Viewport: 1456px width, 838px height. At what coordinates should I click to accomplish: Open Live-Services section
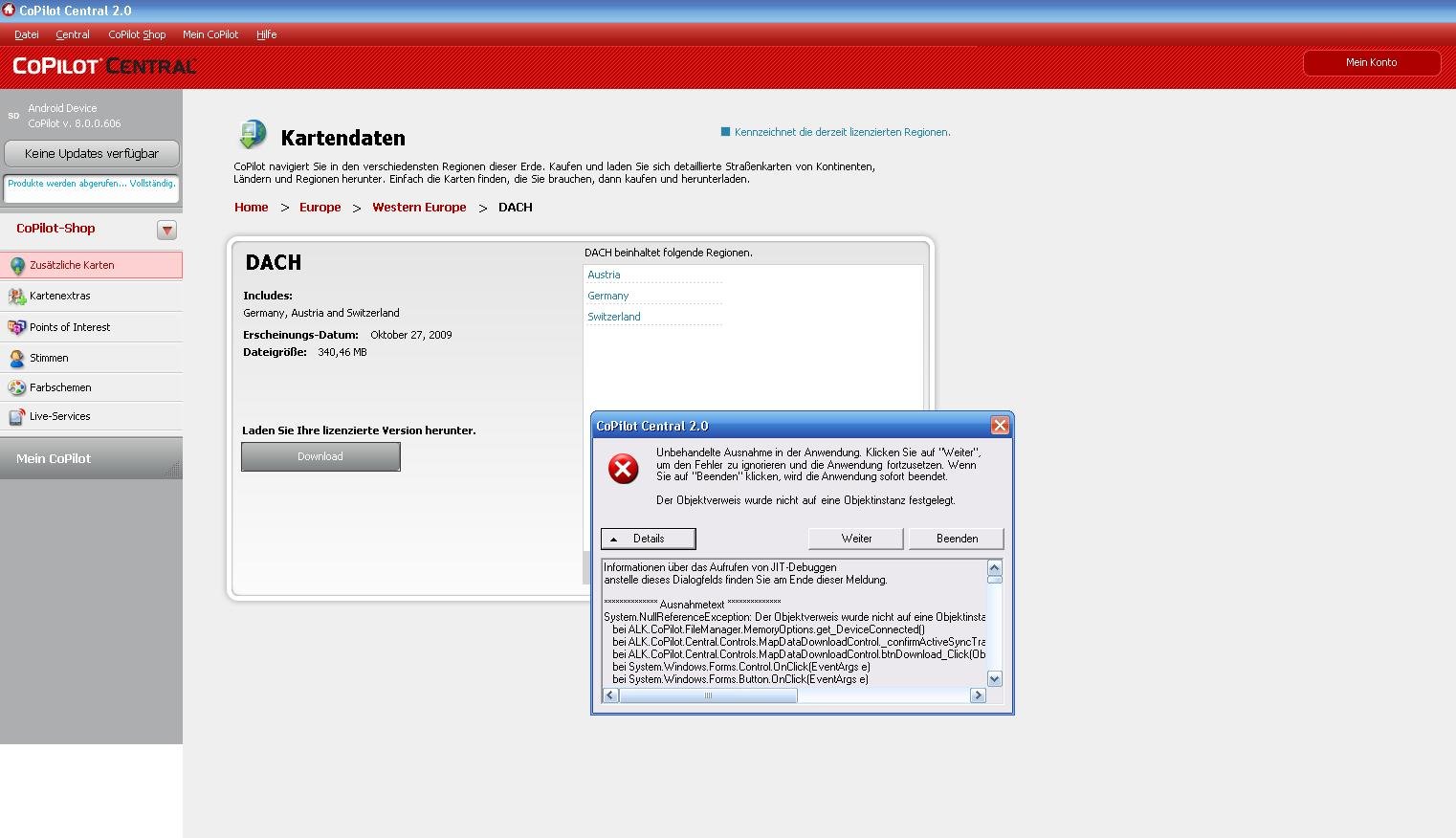coord(91,416)
